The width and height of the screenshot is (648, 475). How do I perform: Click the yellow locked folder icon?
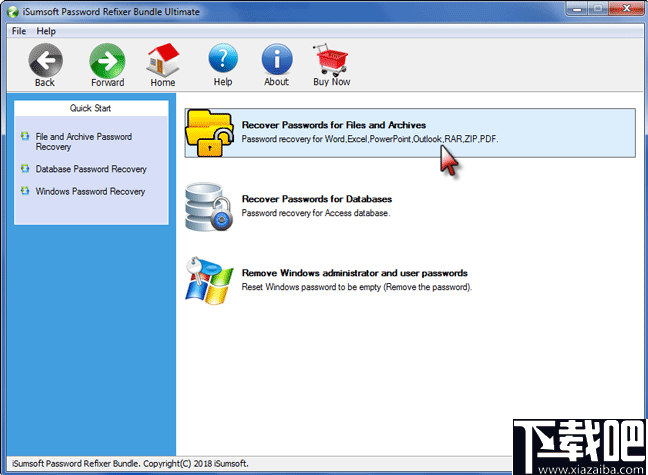210,133
